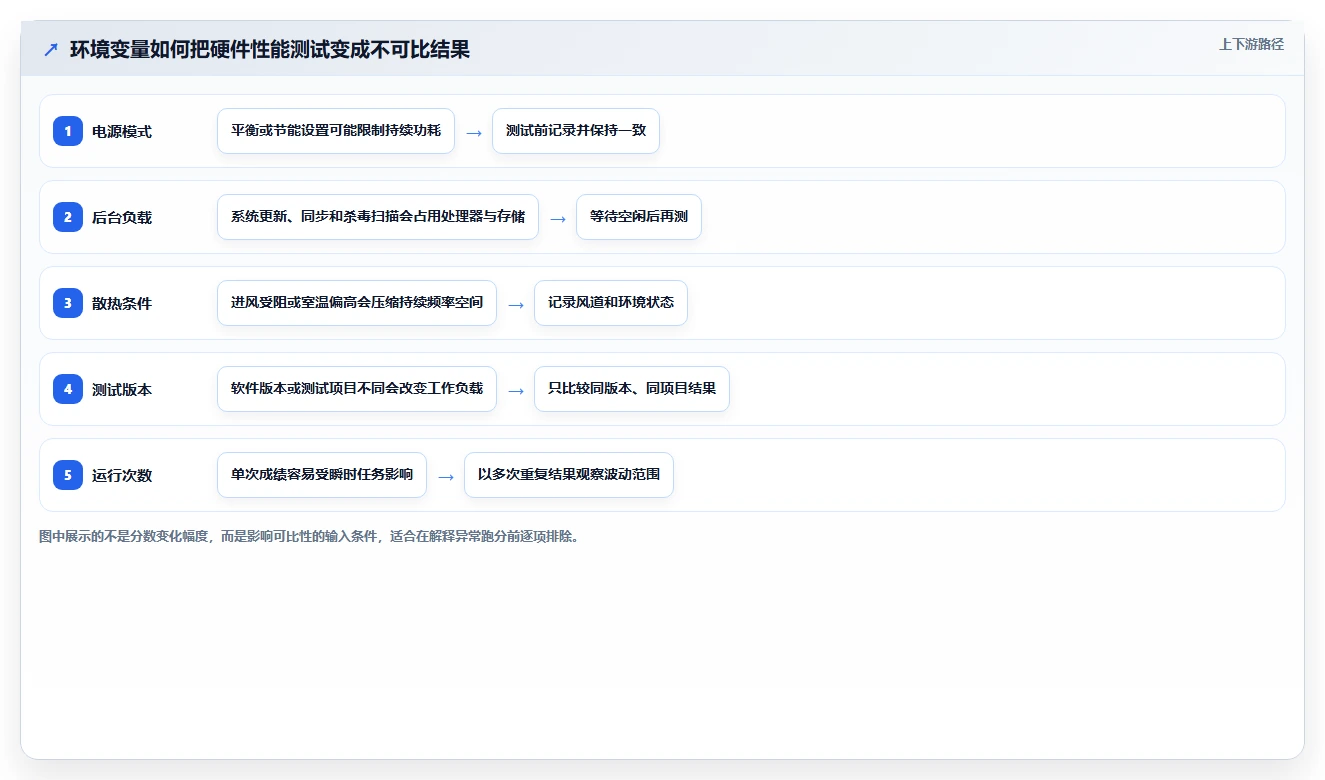Select the 以多次重复结果观察波动范围 box
The width and height of the screenshot is (1325, 780).
569,475
